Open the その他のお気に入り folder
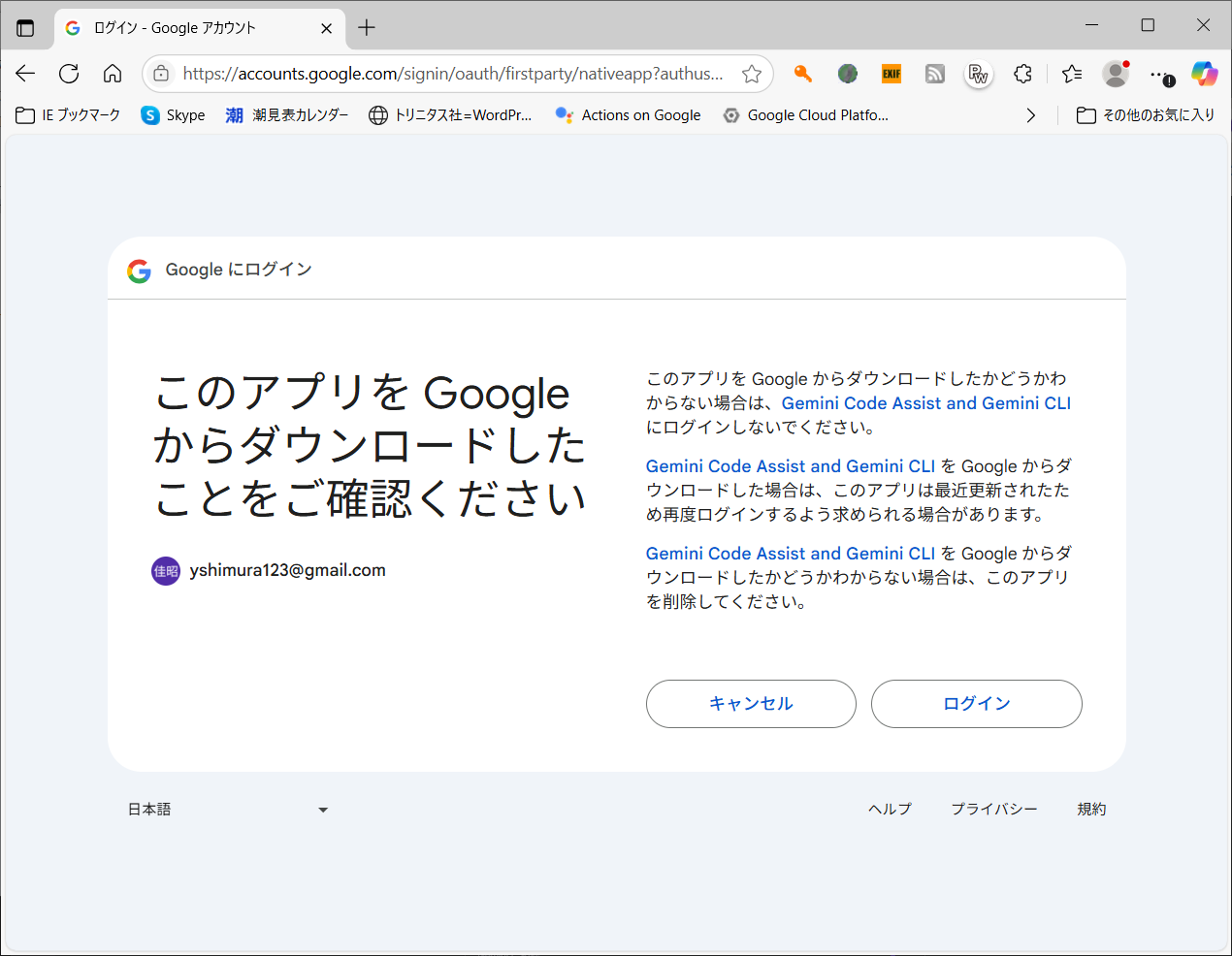This screenshot has height=956, width=1232. coord(1146,115)
